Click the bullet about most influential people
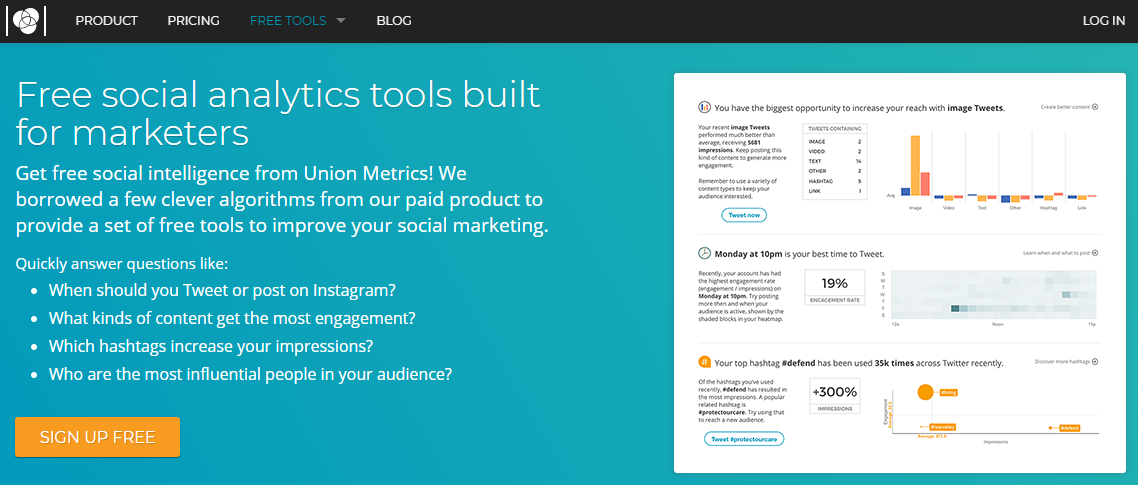This screenshot has height=485, width=1138. click(250, 375)
